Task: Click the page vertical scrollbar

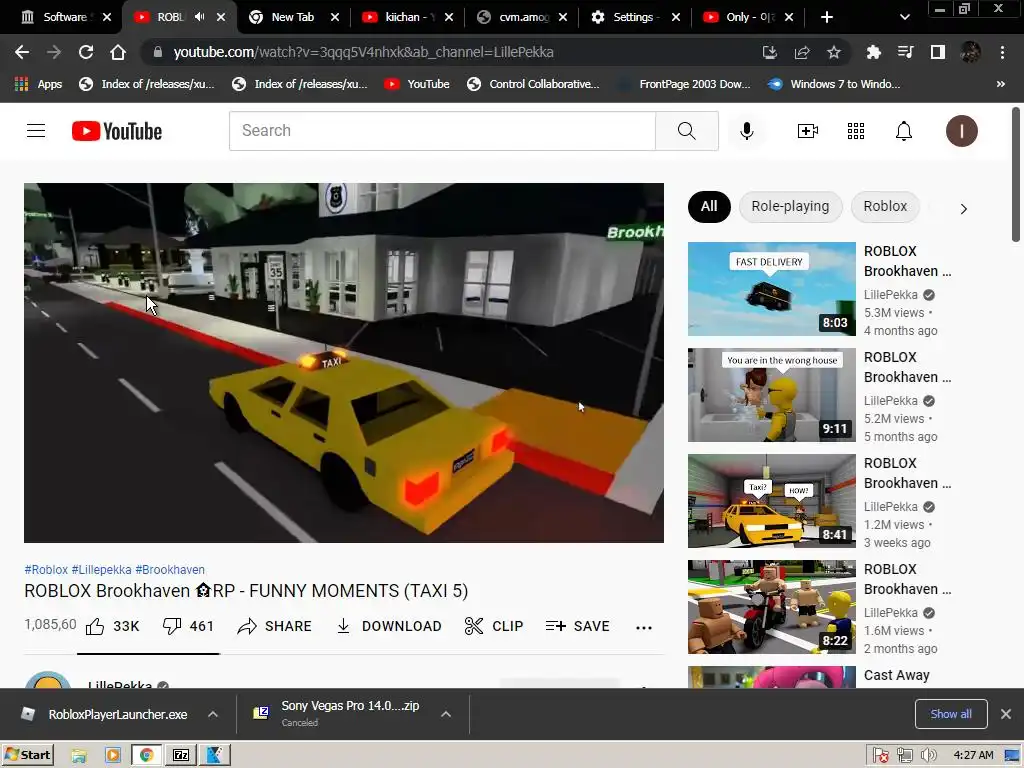Action: click(x=1016, y=174)
